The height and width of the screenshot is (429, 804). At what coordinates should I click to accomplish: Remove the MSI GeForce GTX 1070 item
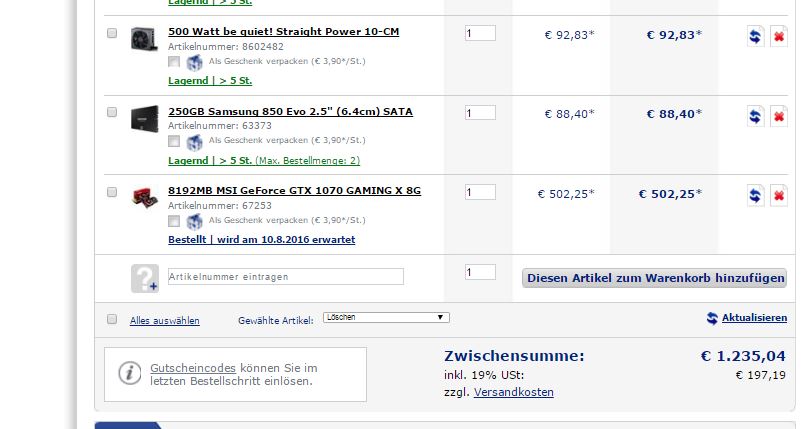coord(778,196)
